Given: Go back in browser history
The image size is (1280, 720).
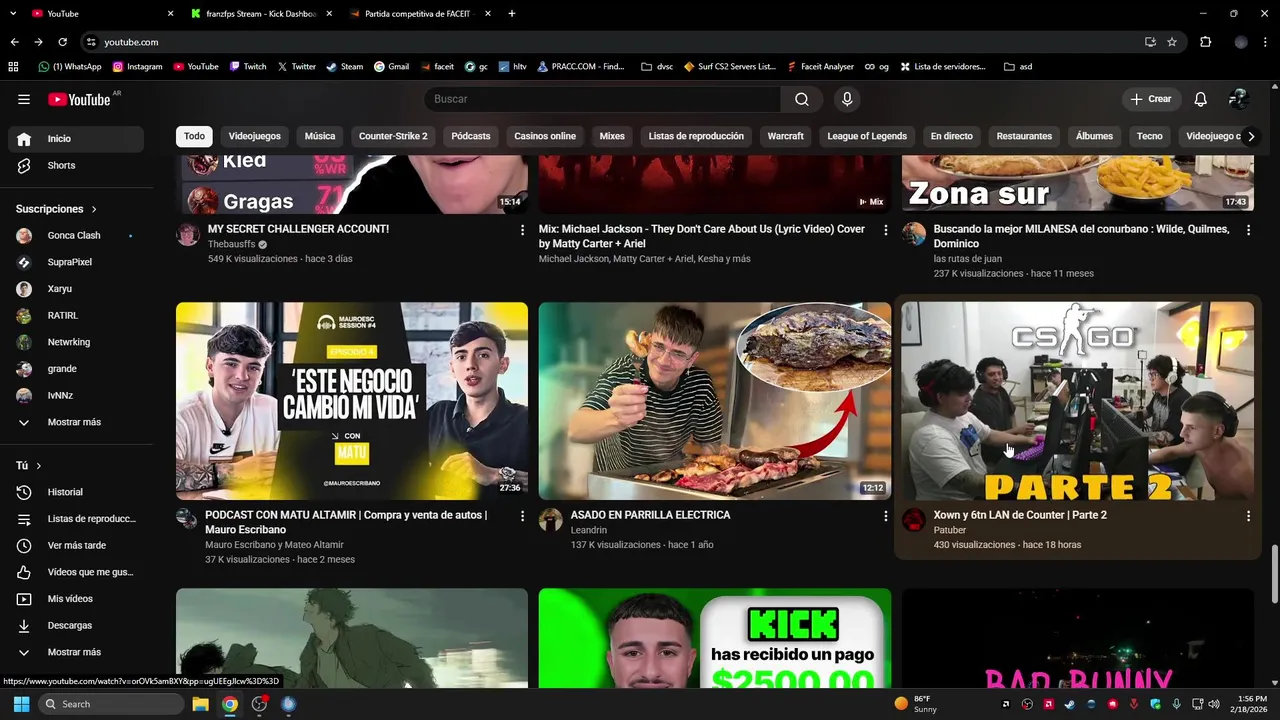Looking at the screenshot, I should point(14,42).
